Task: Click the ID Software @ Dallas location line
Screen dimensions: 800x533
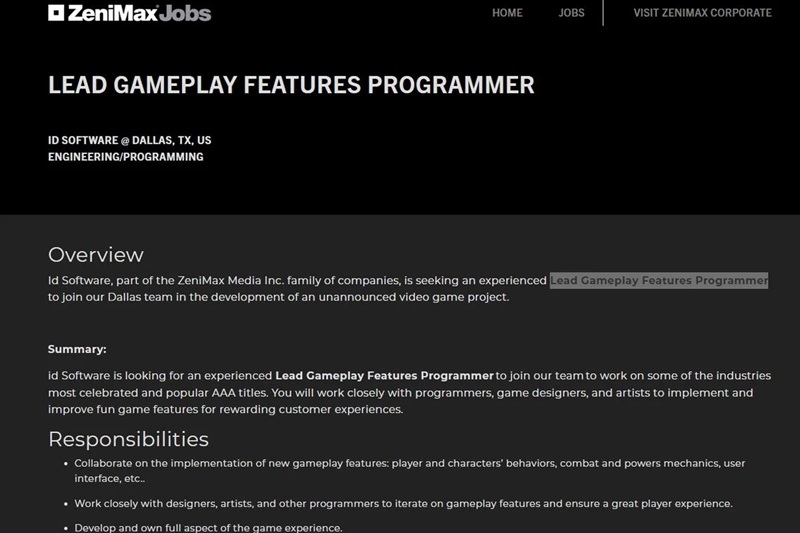Action: click(x=129, y=140)
